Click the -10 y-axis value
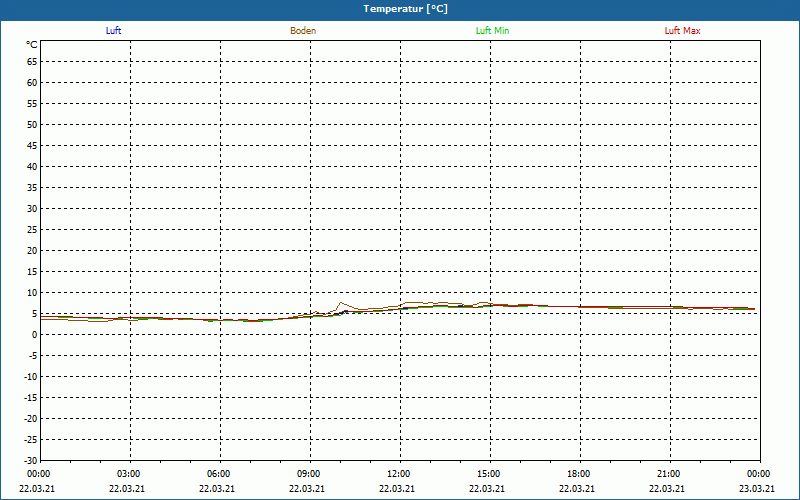 [31, 377]
